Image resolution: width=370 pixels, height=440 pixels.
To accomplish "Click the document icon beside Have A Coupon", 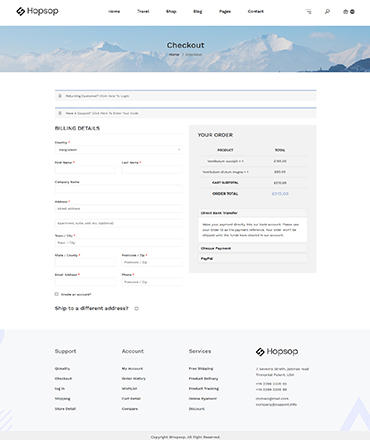I will [60, 113].
